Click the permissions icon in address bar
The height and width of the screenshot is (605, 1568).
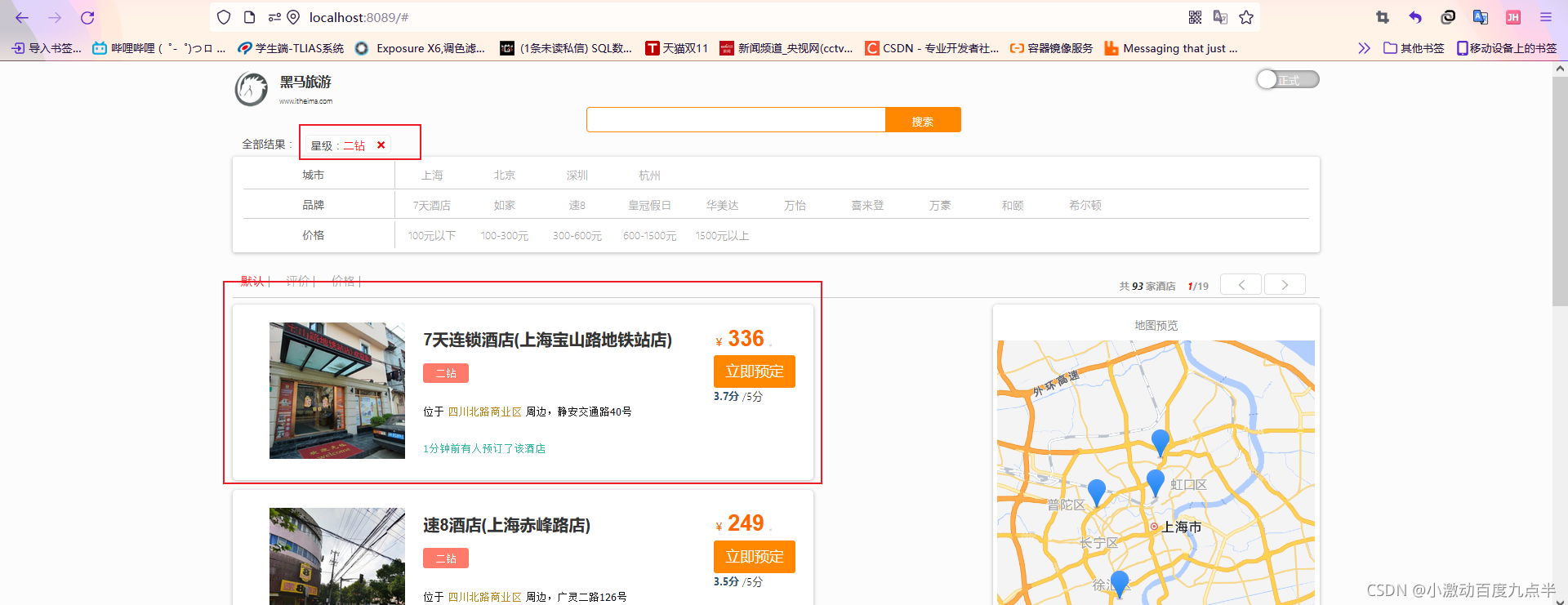coord(274,17)
